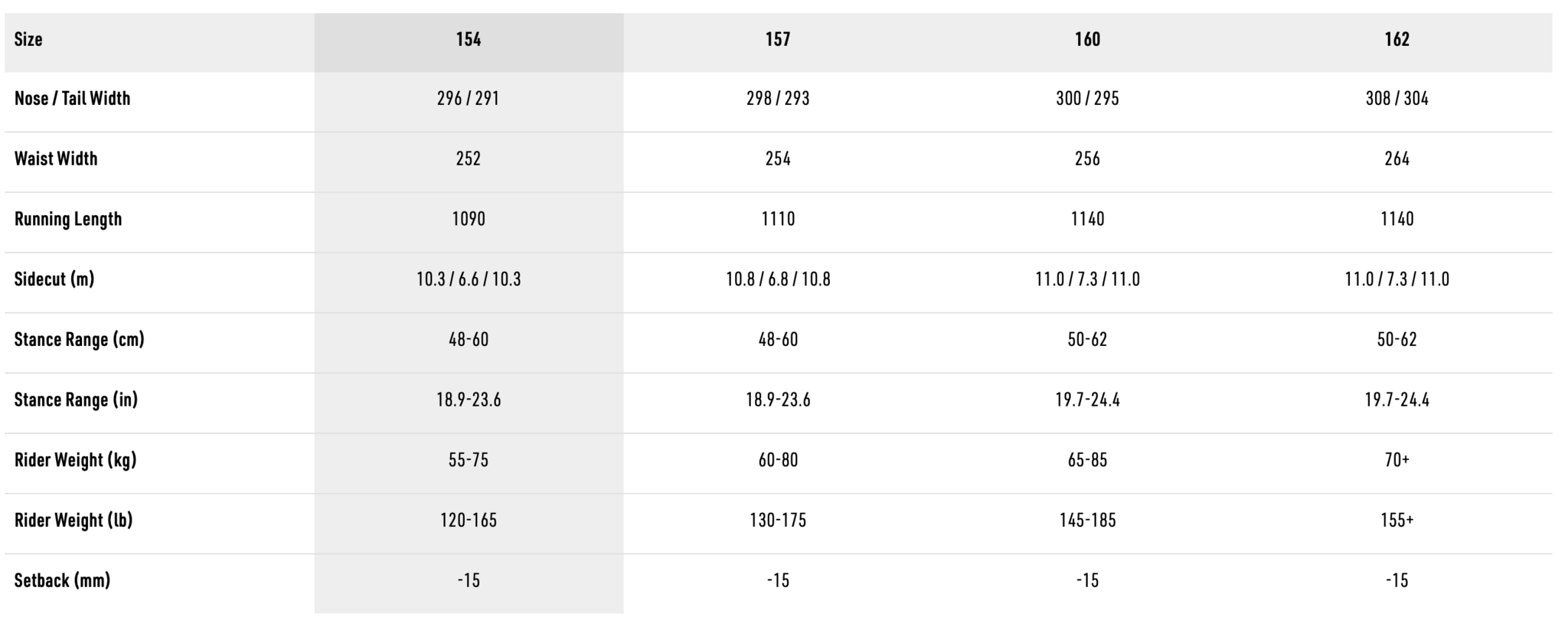Screen dimensions: 1568x640
Task: Click the Stance Range (in) label
Action: 76,400
